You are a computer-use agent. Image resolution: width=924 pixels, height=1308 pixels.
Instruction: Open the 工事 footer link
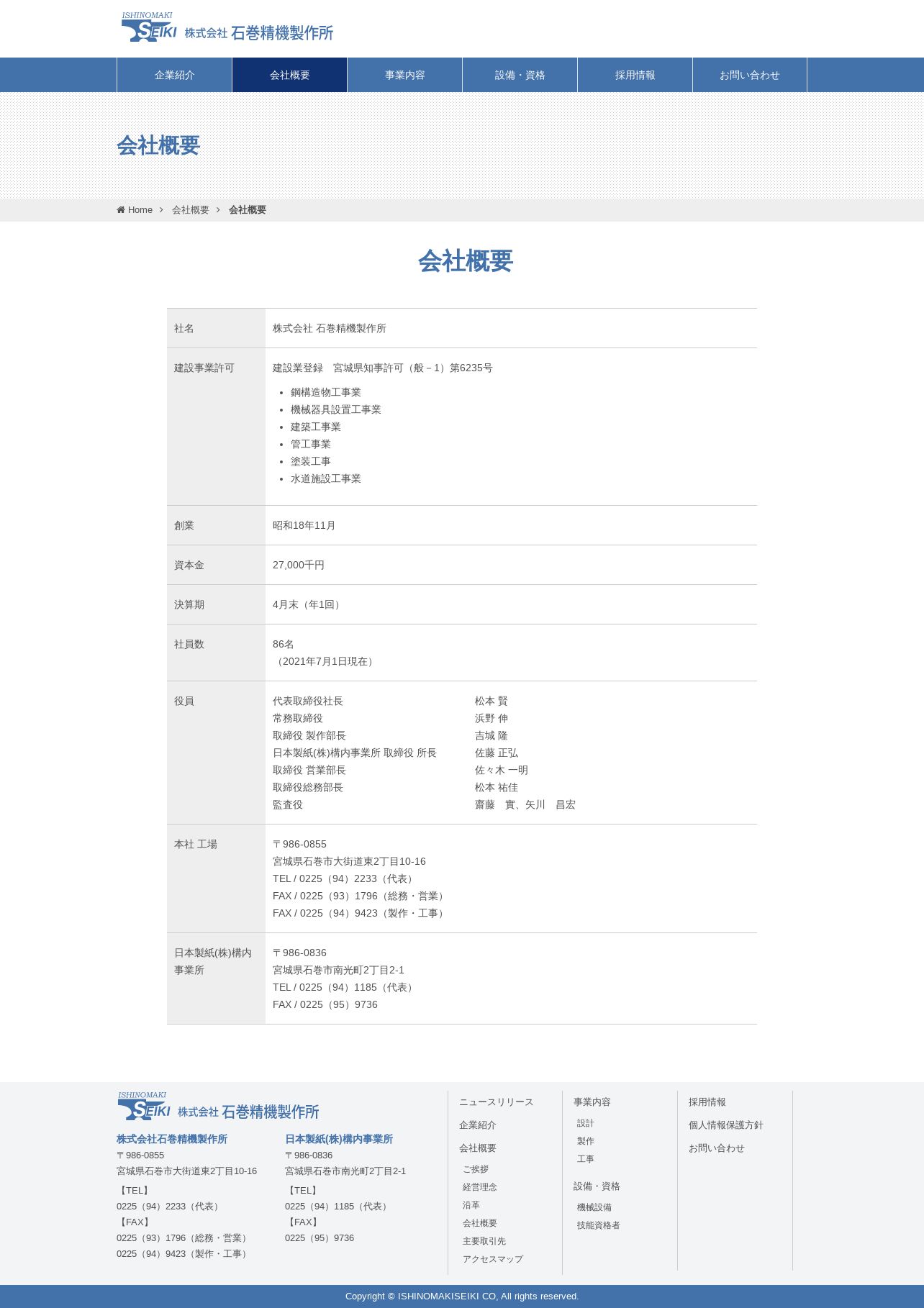[586, 1159]
